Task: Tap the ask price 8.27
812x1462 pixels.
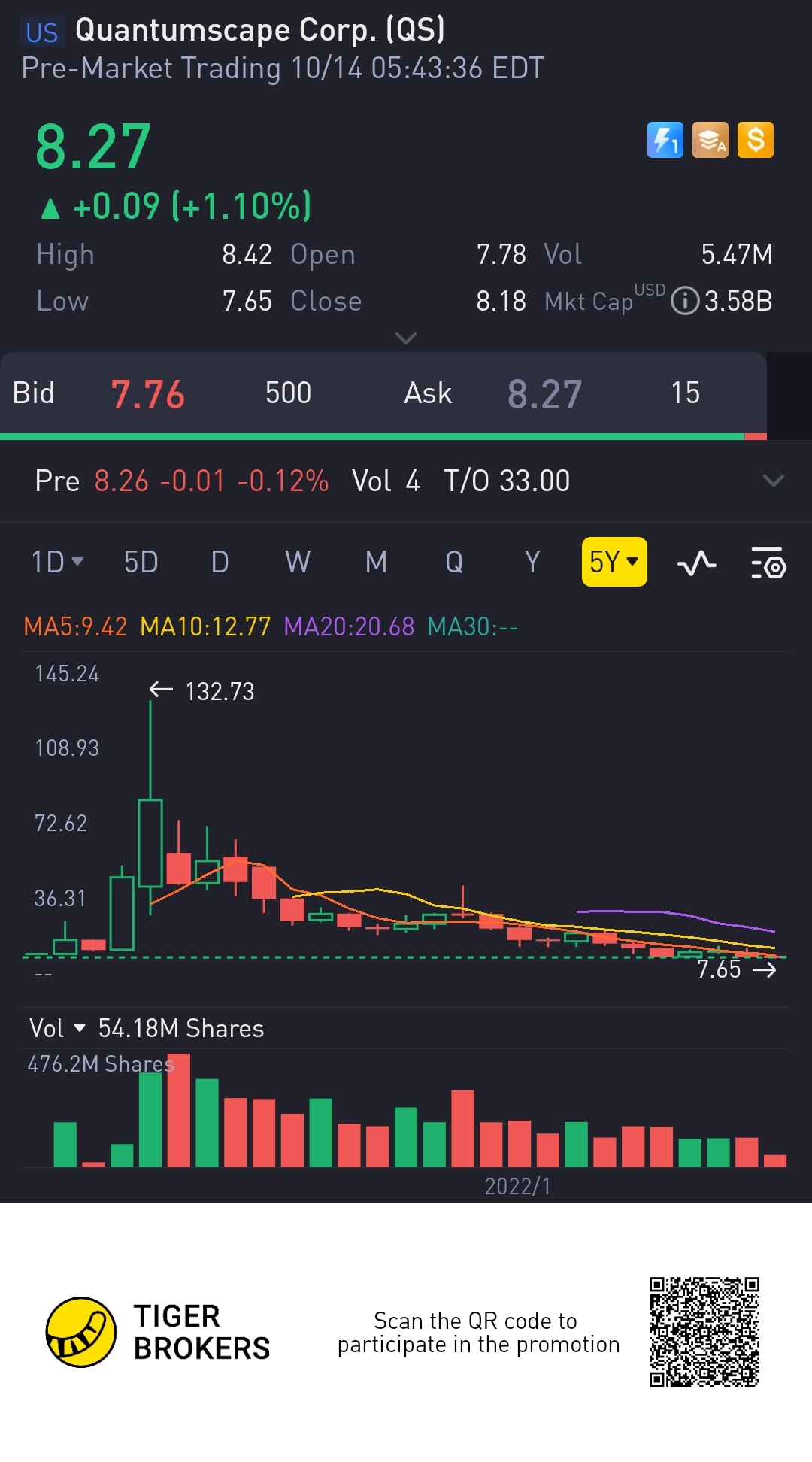Action: pos(545,394)
